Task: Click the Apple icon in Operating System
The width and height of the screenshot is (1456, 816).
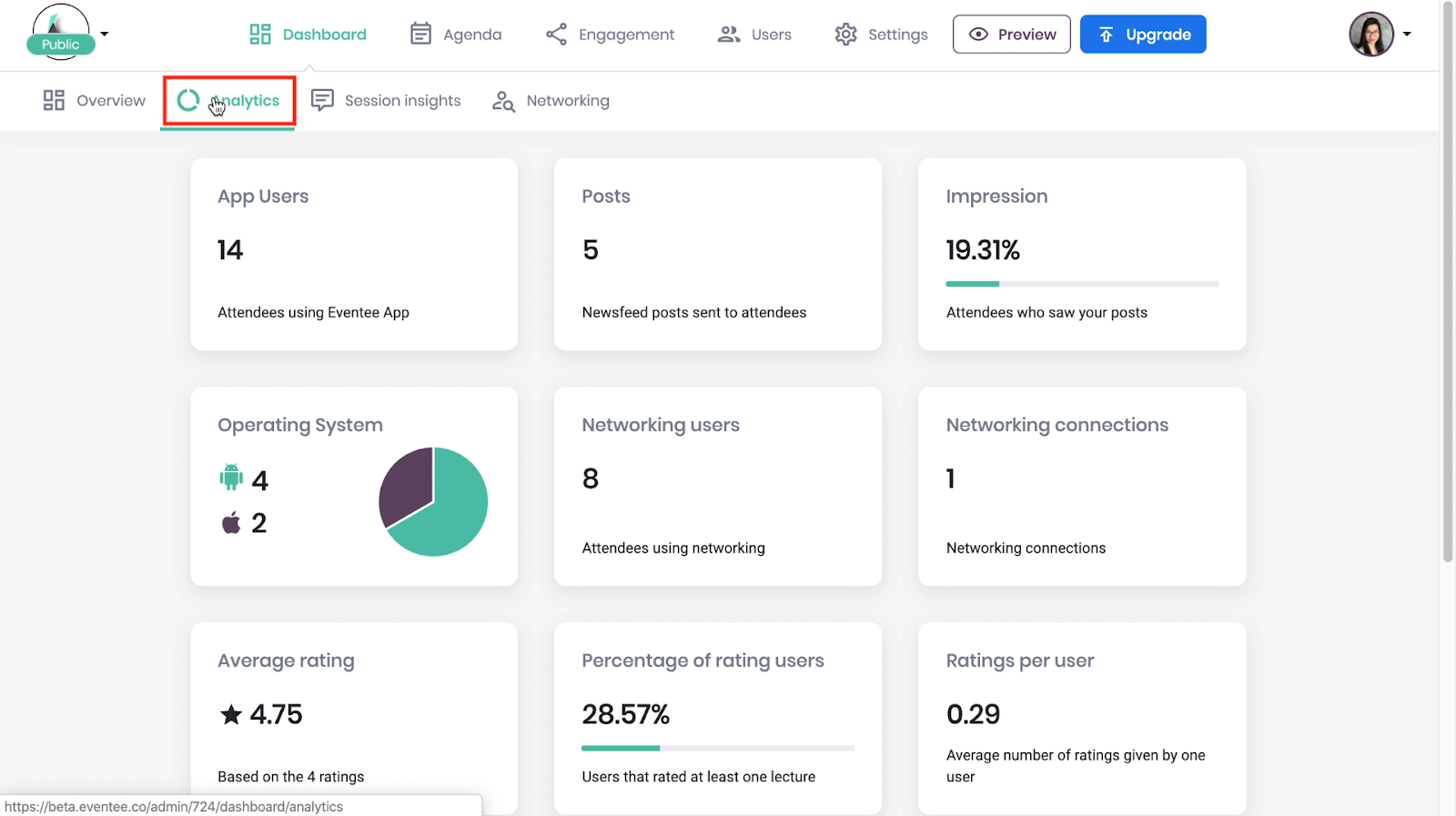Action: pyautogui.click(x=231, y=522)
